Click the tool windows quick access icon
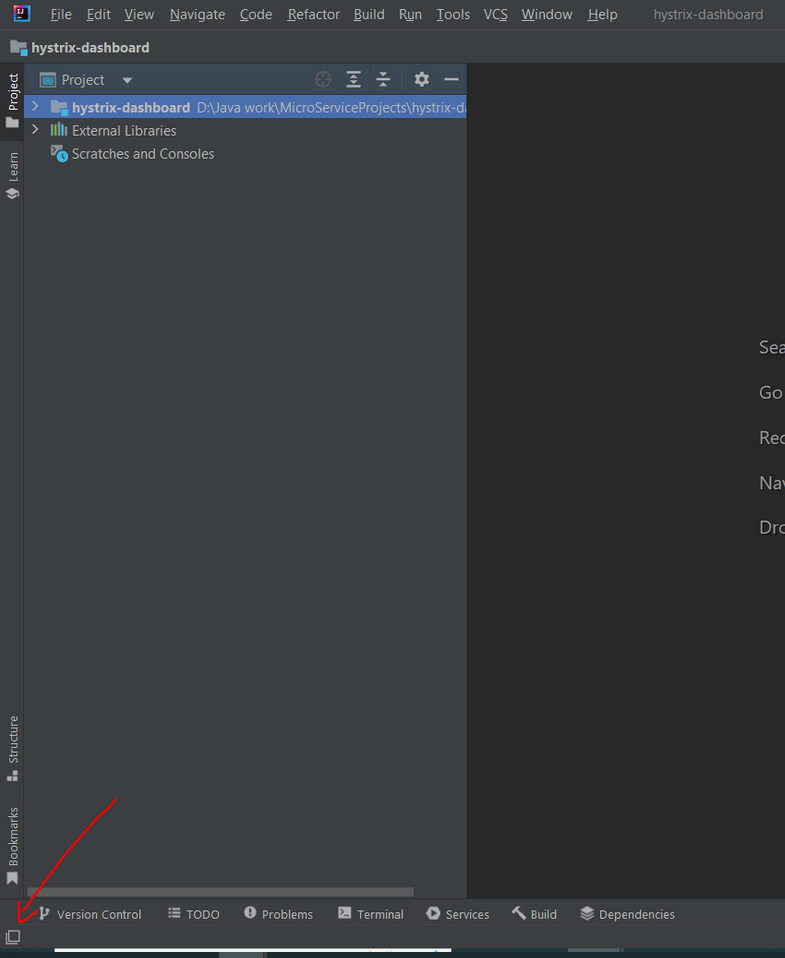Image resolution: width=785 pixels, height=958 pixels. (13, 937)
